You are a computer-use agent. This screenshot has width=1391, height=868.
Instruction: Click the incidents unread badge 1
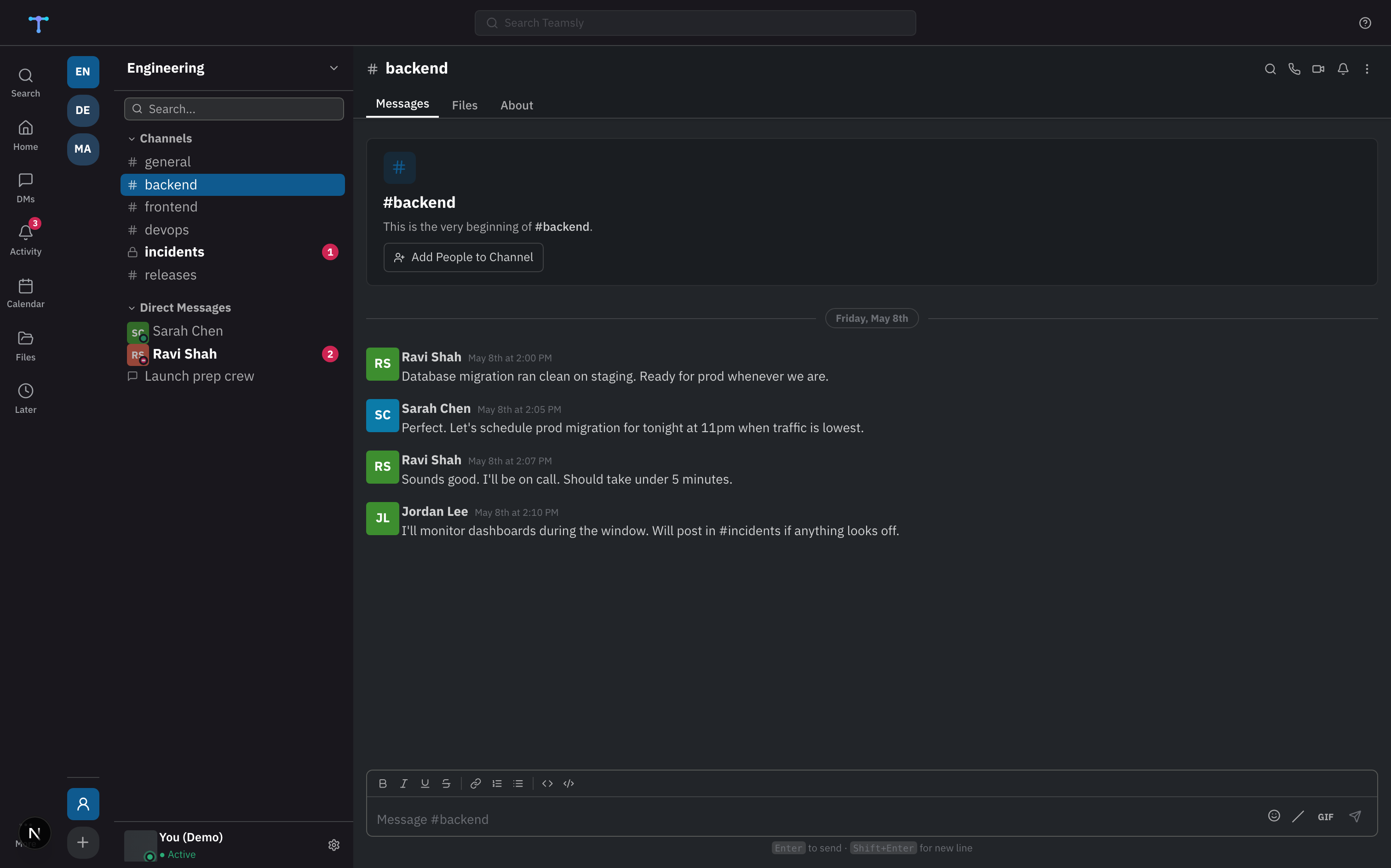click(330, 252)
